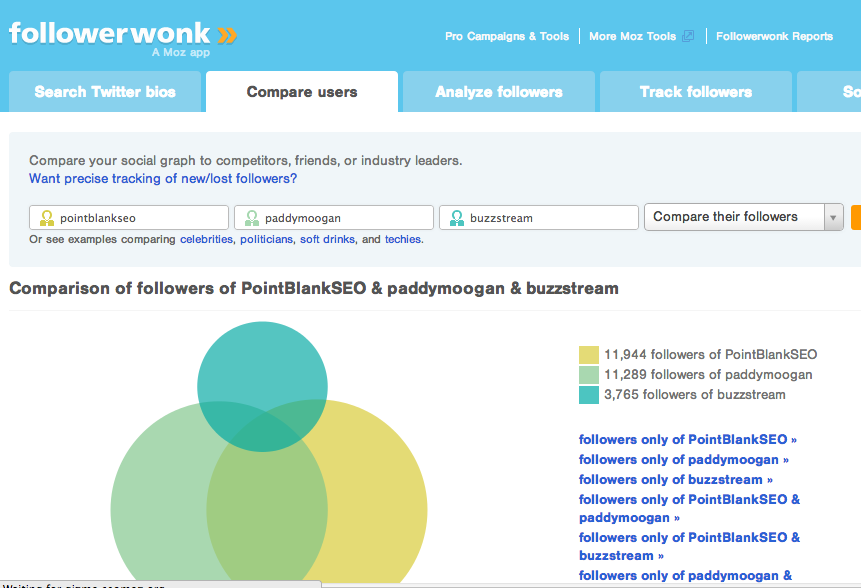The image size is (861, 588).
Task: Click the comparison heading text
Action: point(314,288)
